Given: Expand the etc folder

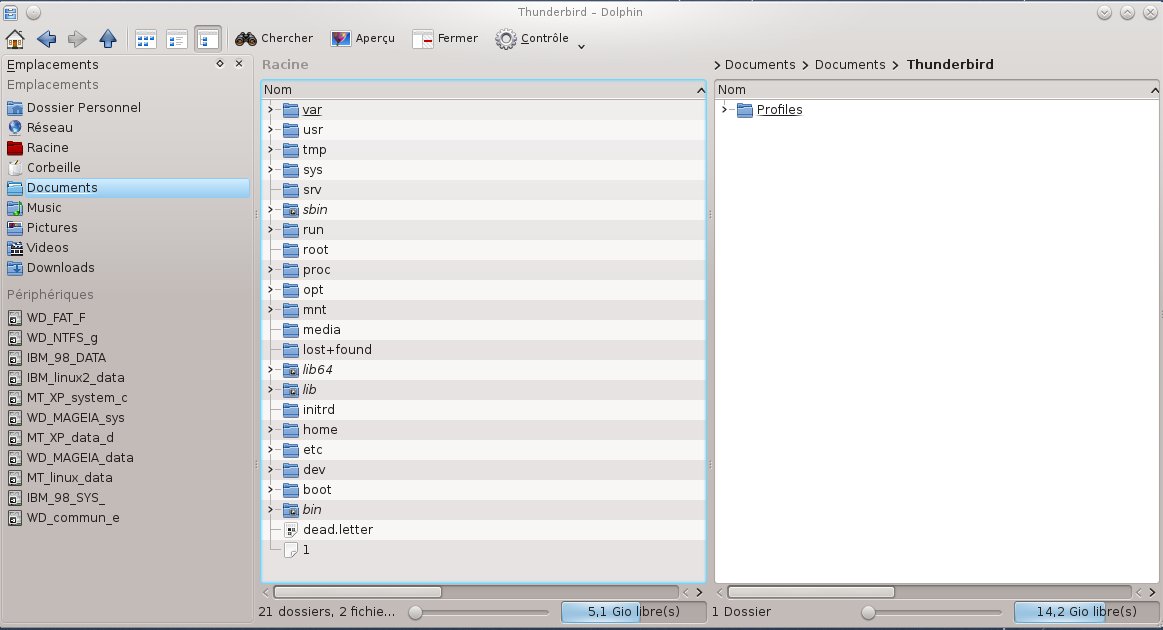Looking at the screenshot, I should click(271, 450).
